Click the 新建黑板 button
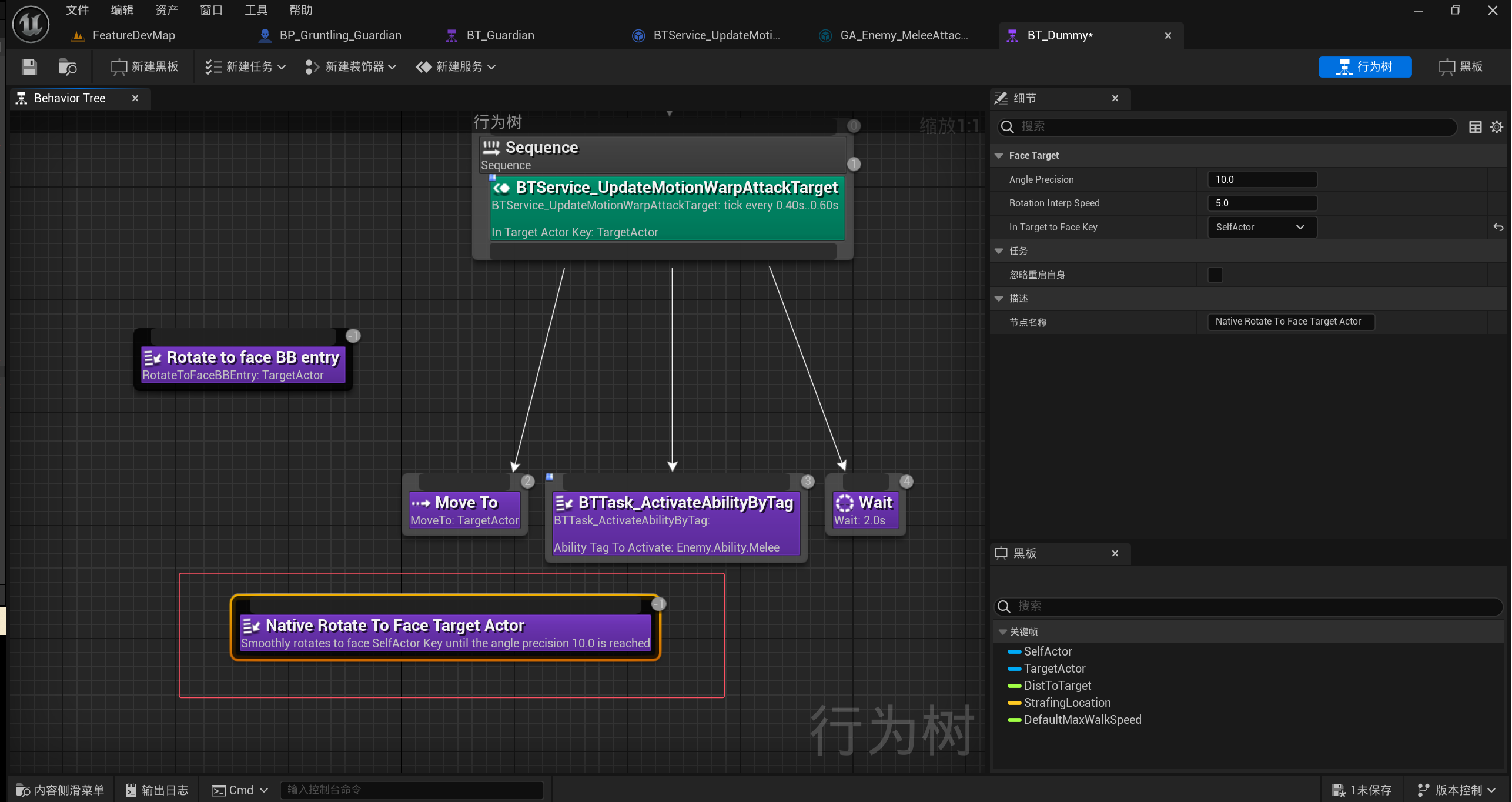1512x802 pixels. coord(145,66)
